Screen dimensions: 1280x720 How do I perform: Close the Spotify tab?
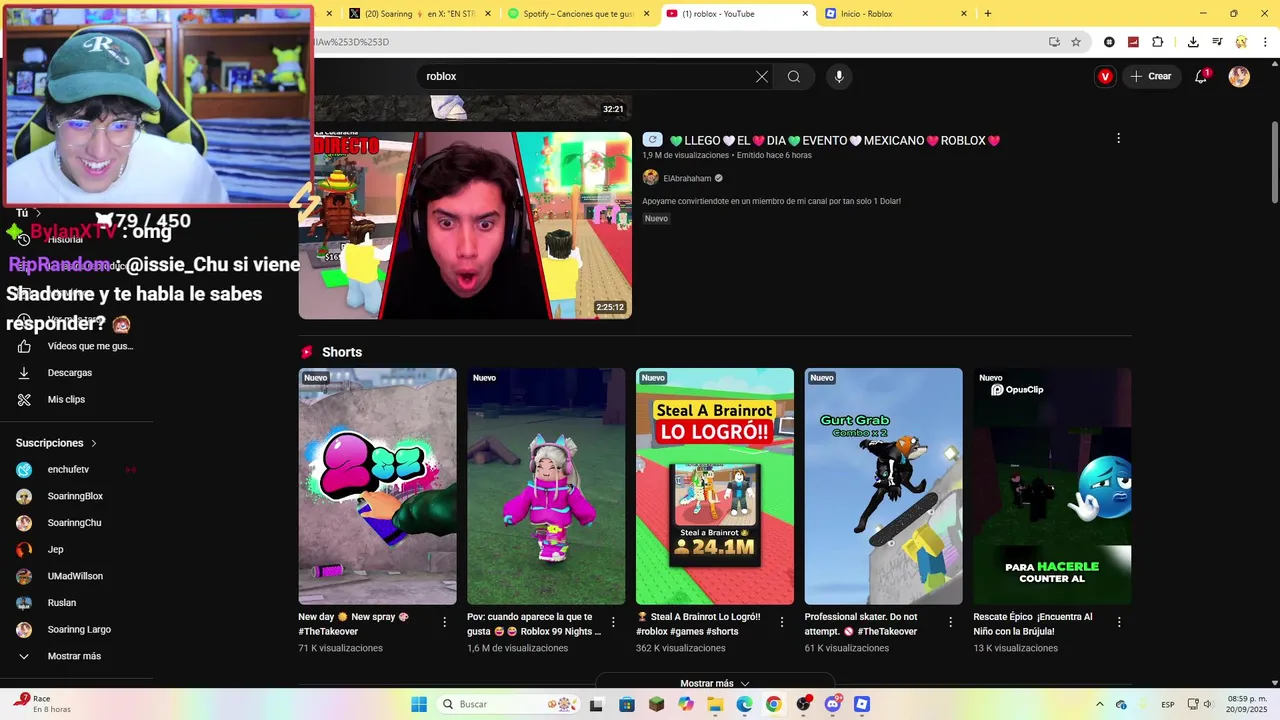tap(646, 14)
